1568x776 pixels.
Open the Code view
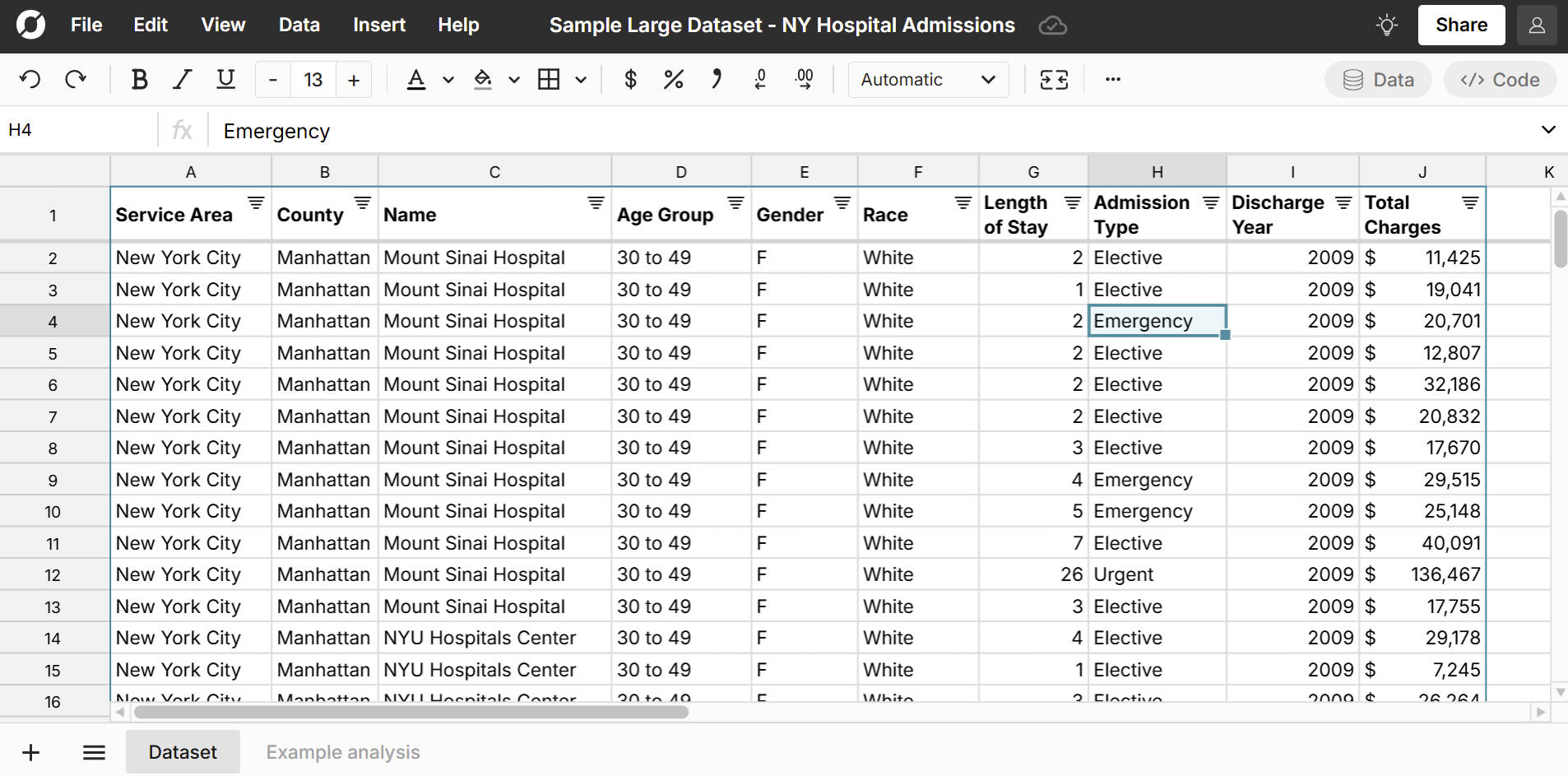tap(1499, 79)
